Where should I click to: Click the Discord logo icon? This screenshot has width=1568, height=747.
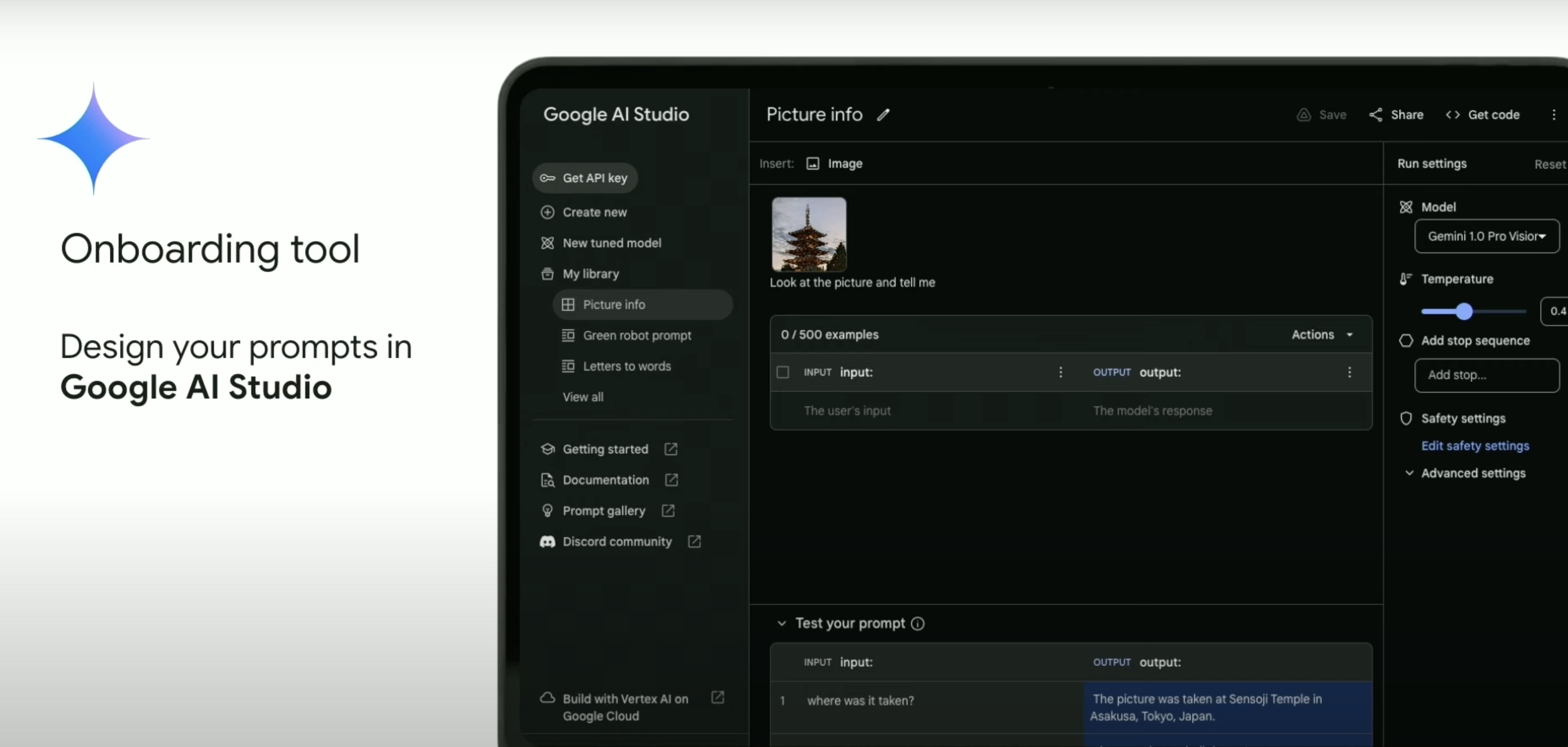pos(547,541)
